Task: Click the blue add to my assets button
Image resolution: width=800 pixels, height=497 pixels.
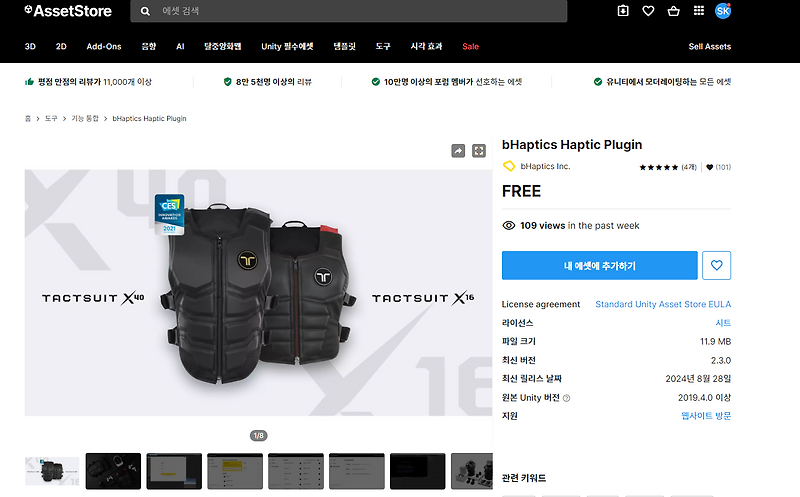Action: 599,265
